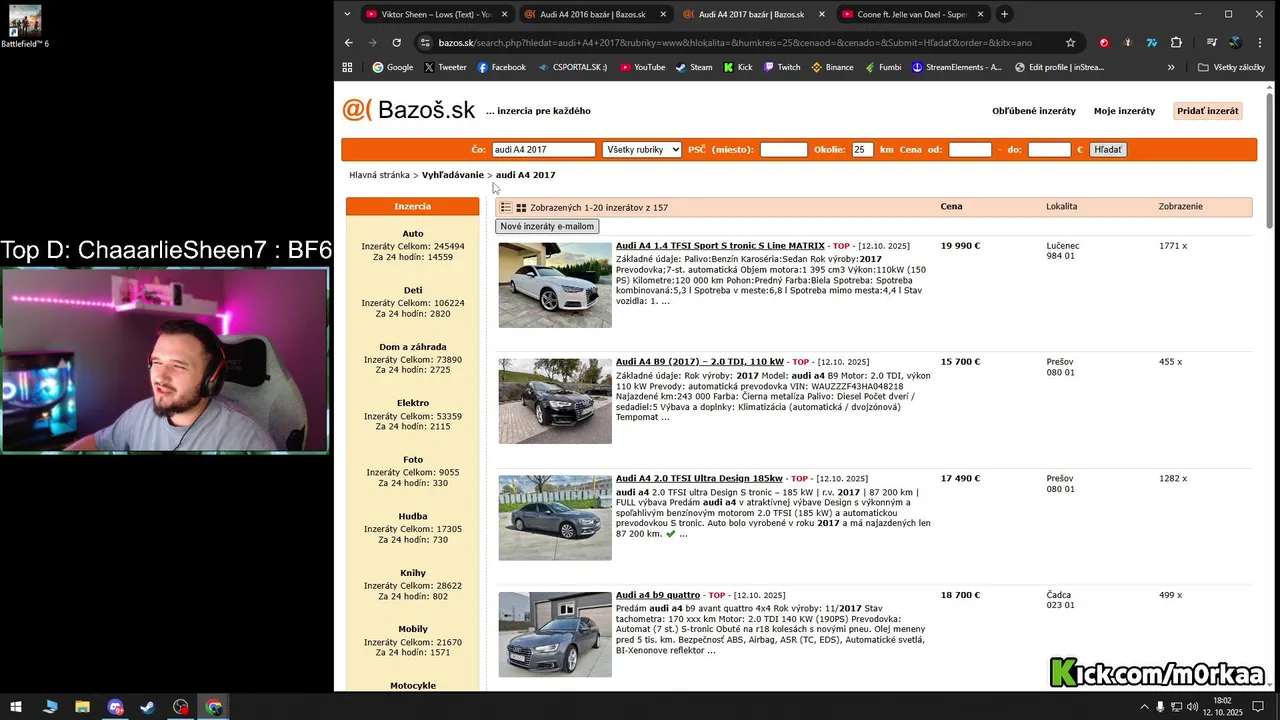Go to Hlavná stránka breadcrumb
This screenshot has width=1280, height=720.
(379, 175)
